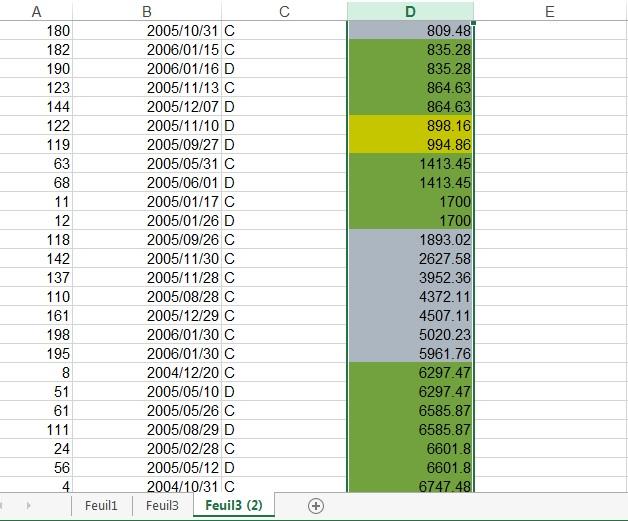Click column A cell with 123
The image size is (628, 521).
(x=36, y=88)
